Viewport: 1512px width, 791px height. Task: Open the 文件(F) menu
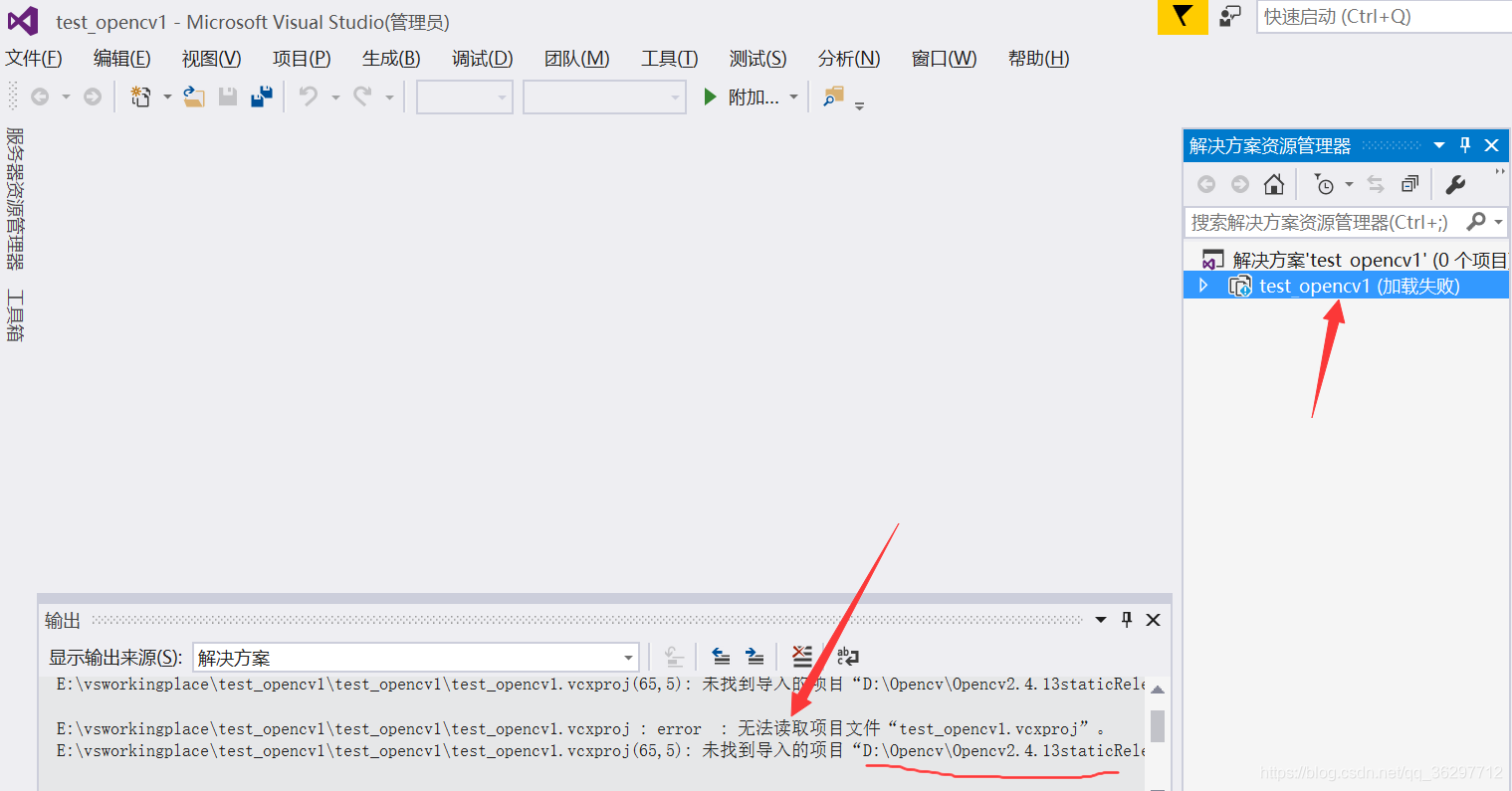pos(34,59)
